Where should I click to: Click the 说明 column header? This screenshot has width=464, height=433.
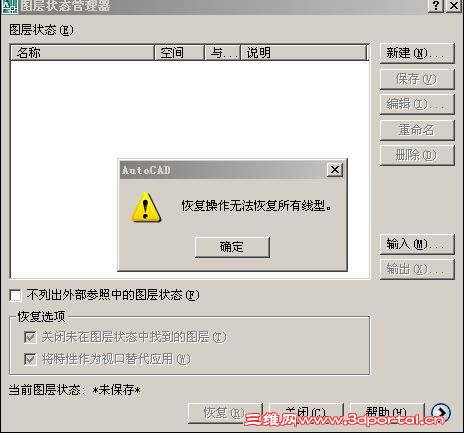pos(303,53)
